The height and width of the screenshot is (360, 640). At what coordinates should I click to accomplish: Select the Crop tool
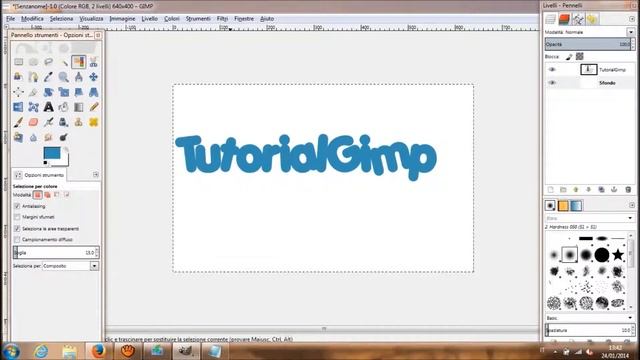tap(33, 92)
